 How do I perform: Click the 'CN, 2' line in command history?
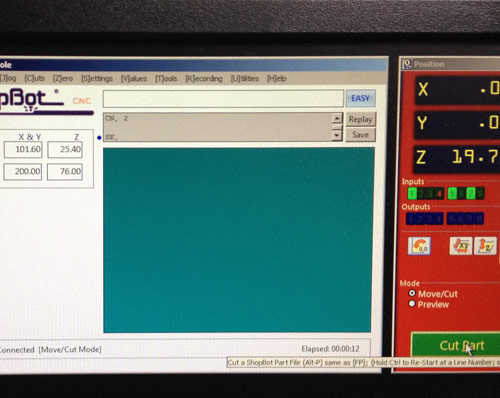point(117,118)
